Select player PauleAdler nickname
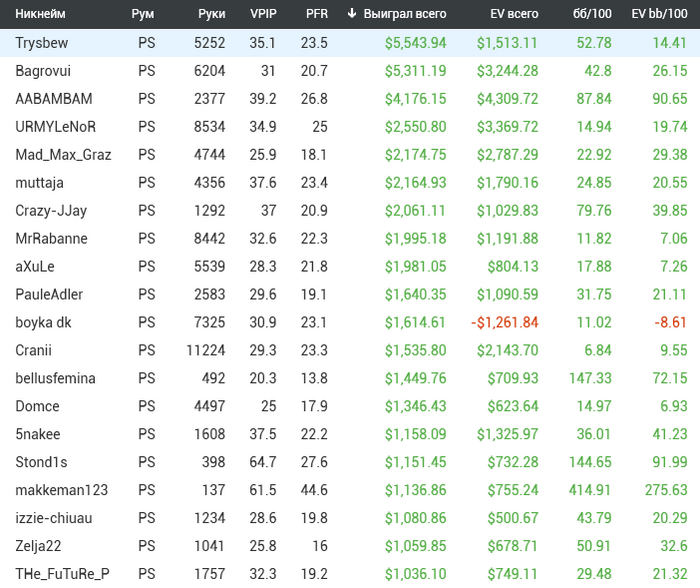The image size is (700, 588). pos(49,295)
